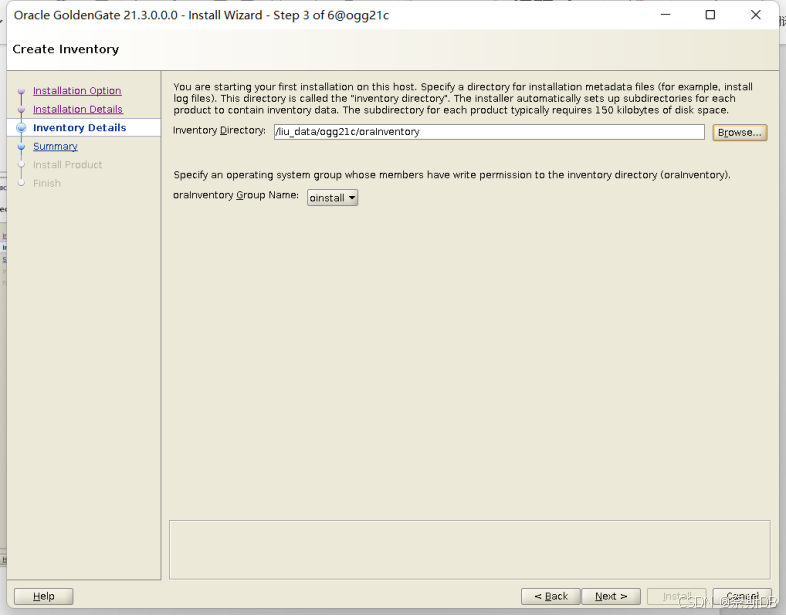Open the Installation Option step link
The image size is (786, 616).
(77, 91)
